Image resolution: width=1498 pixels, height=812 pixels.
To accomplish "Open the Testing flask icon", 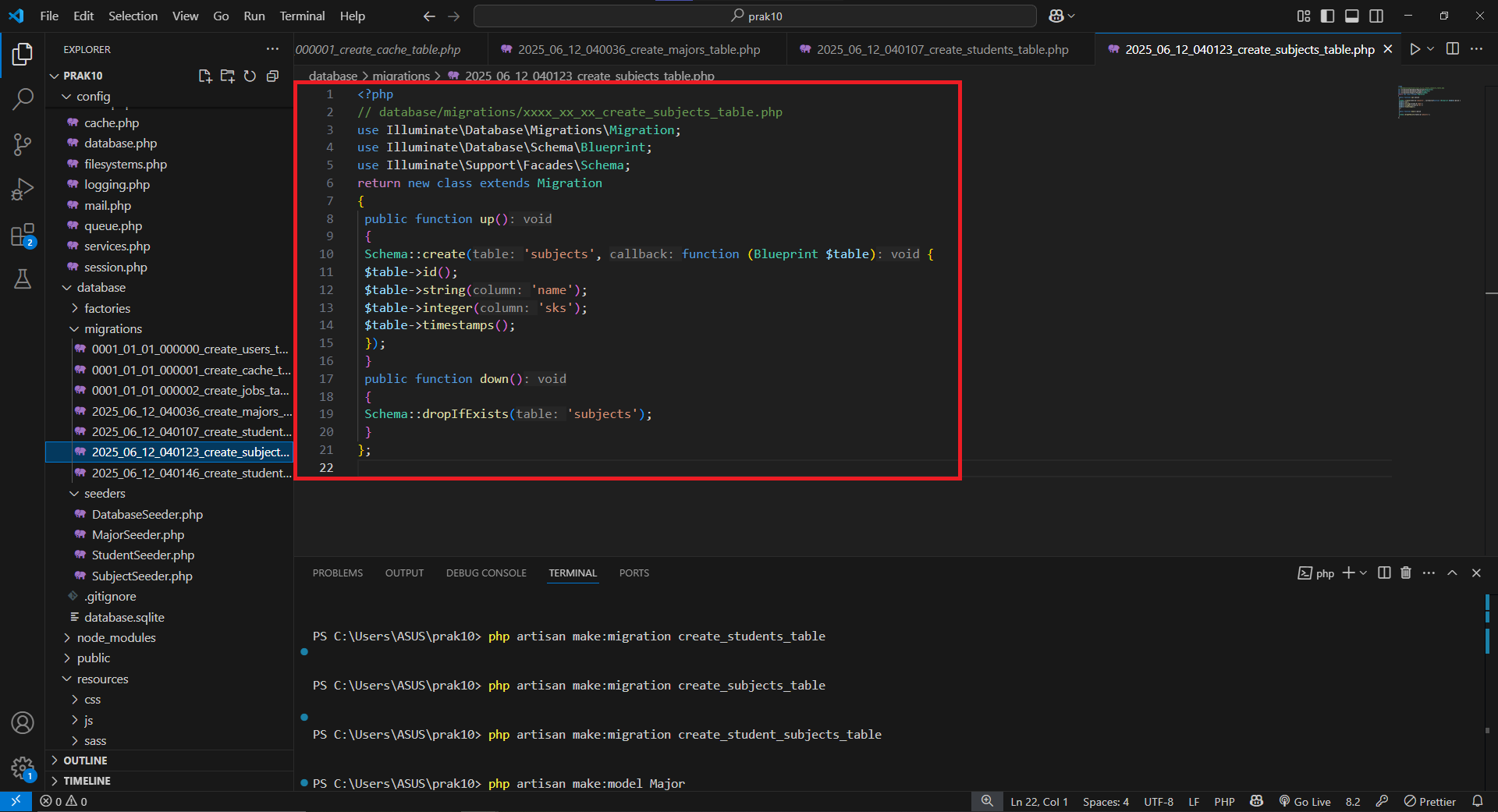I will [x=23, y=279].
